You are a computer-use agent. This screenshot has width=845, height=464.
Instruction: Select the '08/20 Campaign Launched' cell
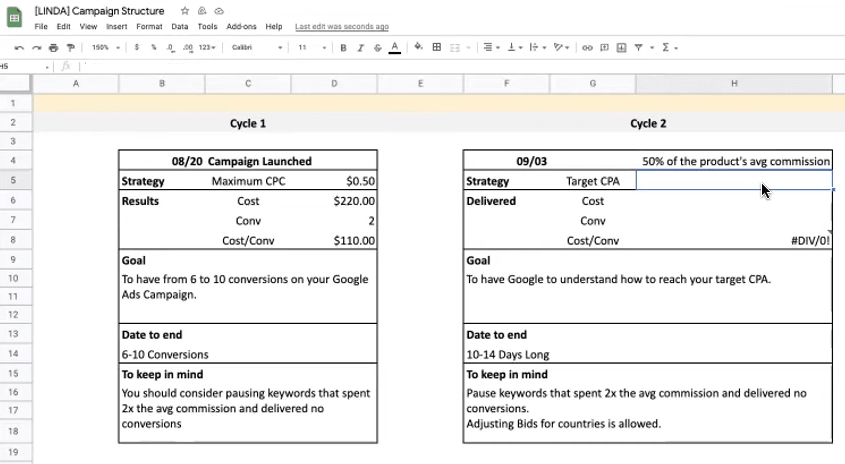coord(248,161)
